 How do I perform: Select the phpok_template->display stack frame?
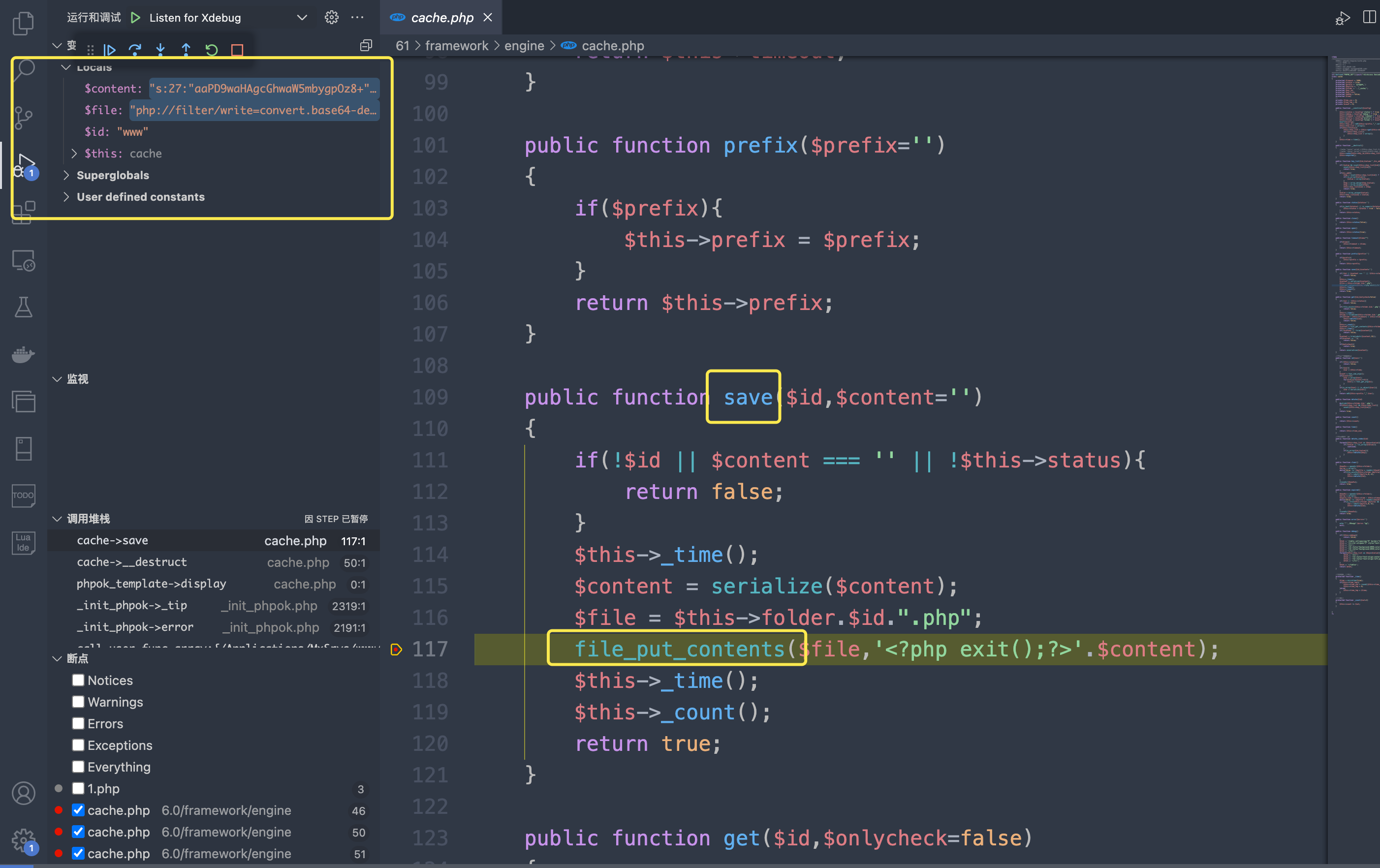click(151, 584)
